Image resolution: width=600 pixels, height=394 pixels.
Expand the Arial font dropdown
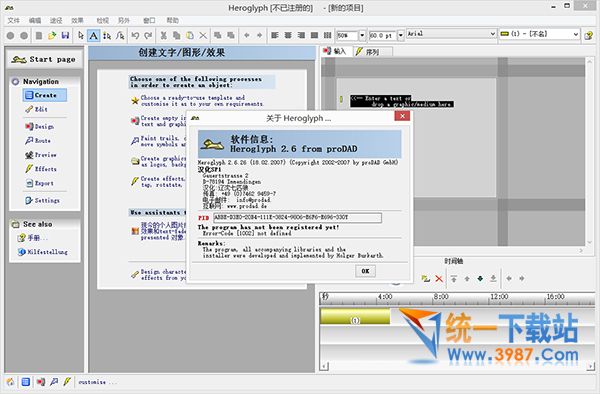coord(492,34)
